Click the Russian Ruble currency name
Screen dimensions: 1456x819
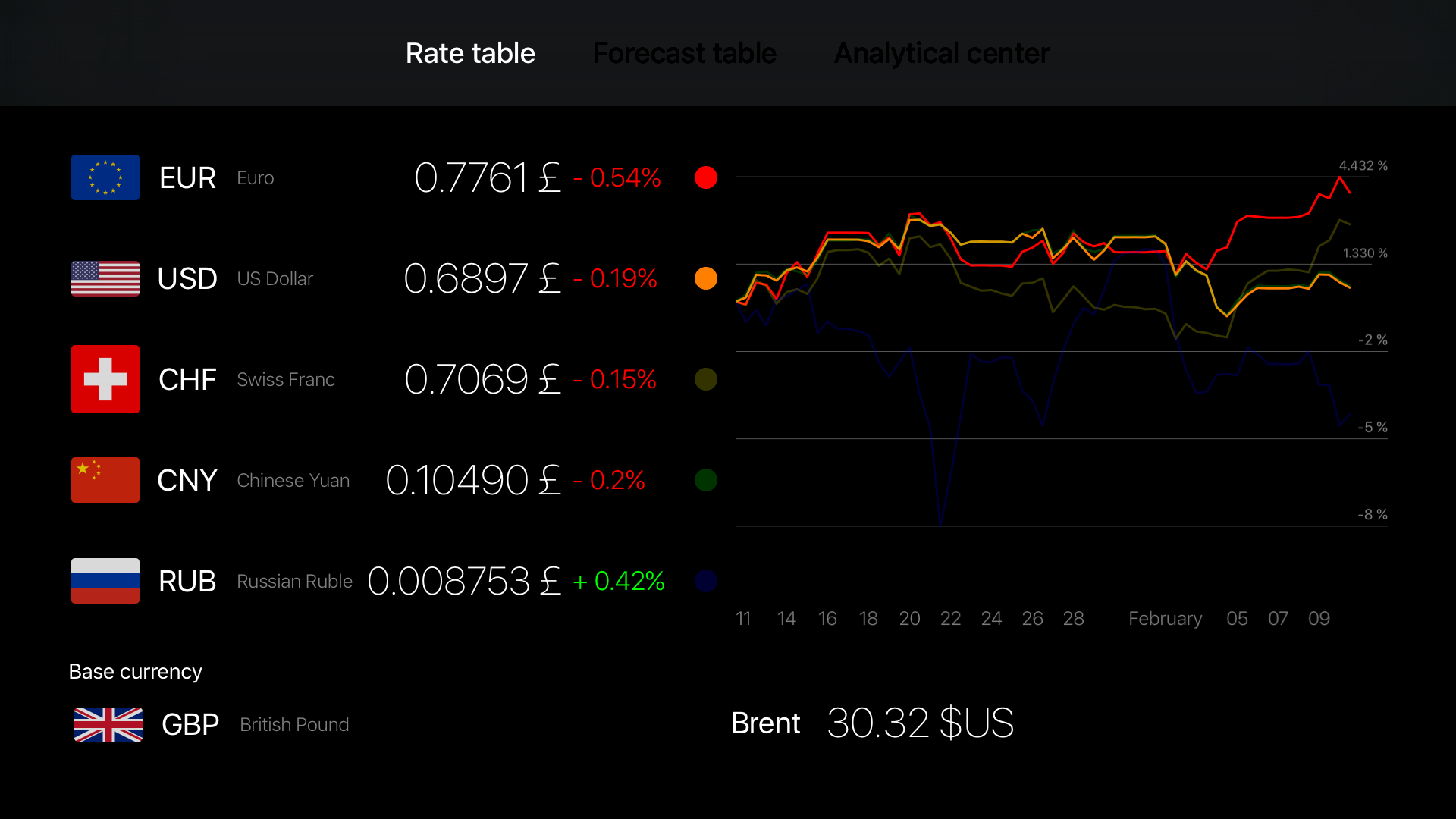pyautogui.click(x=295, y=581)
